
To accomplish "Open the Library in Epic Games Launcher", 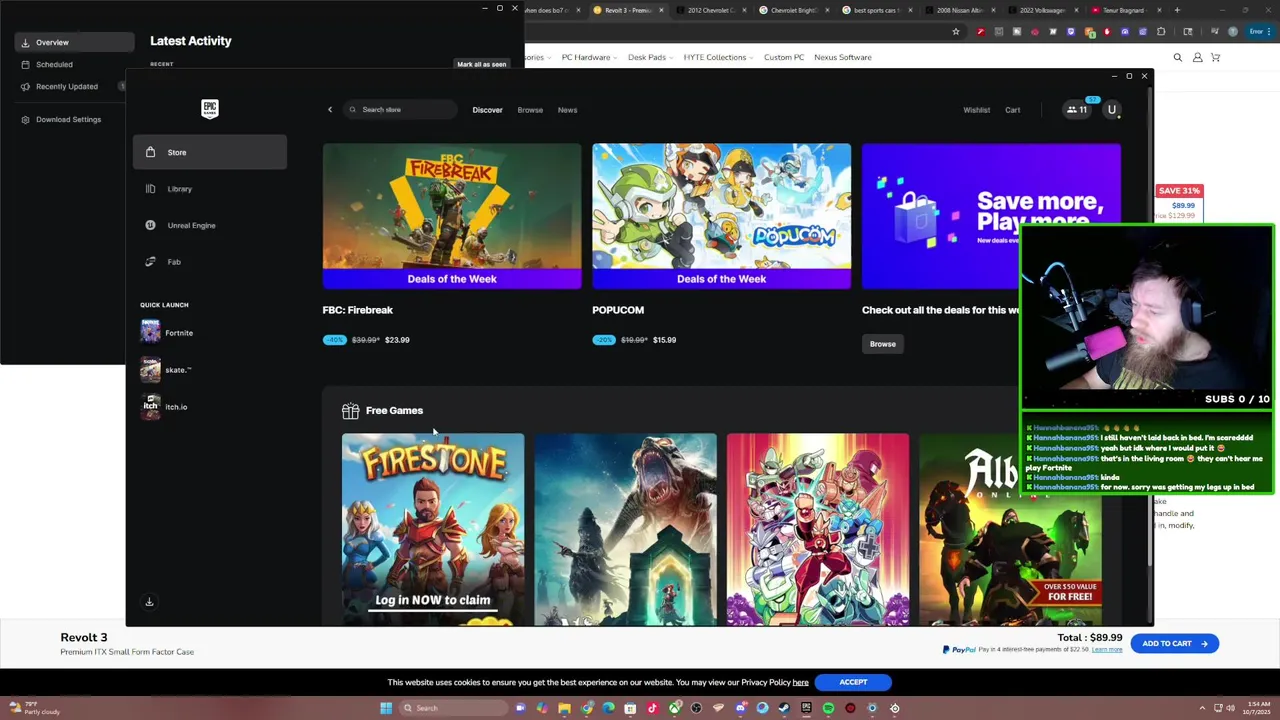I will (210, 189).
